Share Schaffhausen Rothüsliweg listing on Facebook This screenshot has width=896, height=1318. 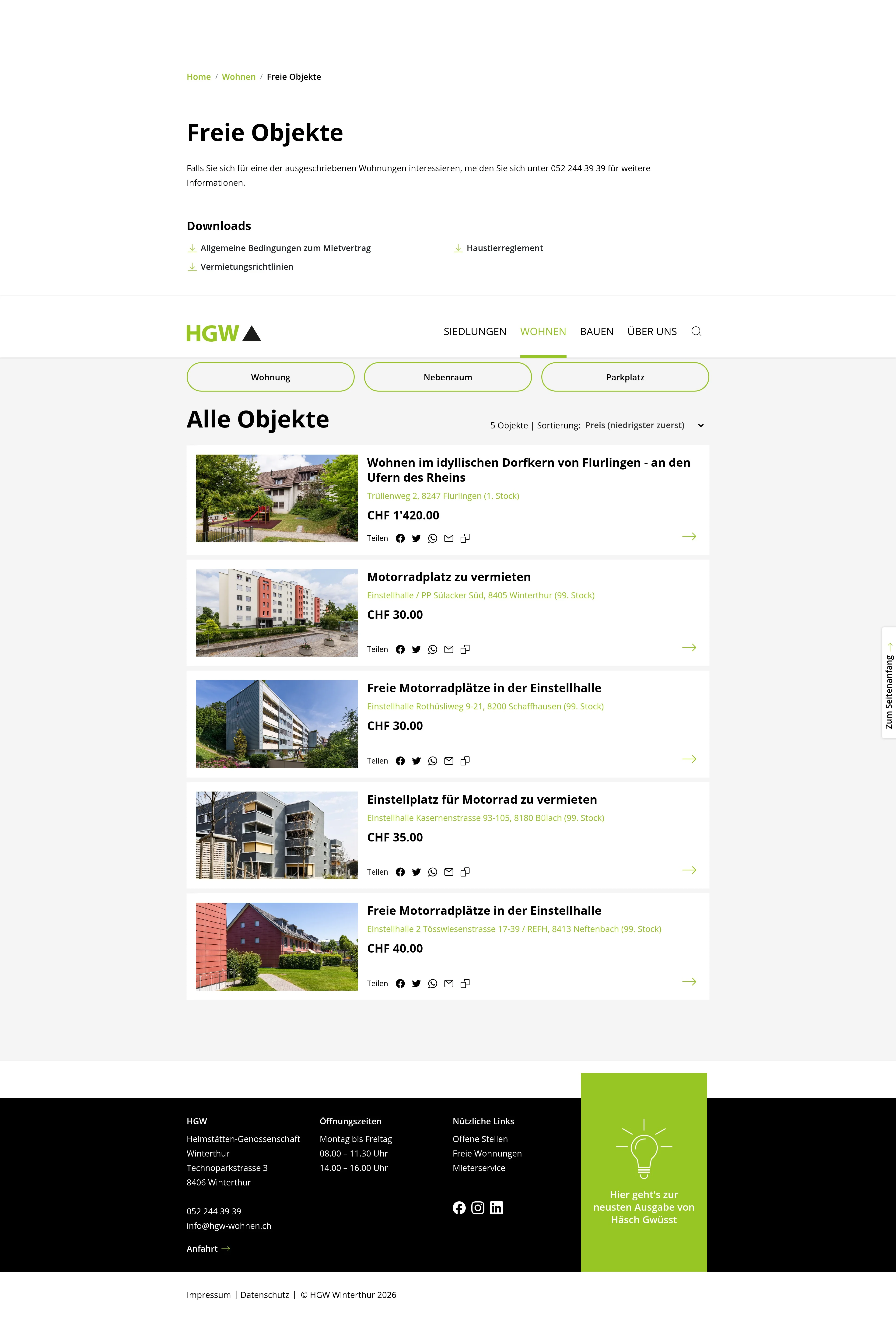400,761
